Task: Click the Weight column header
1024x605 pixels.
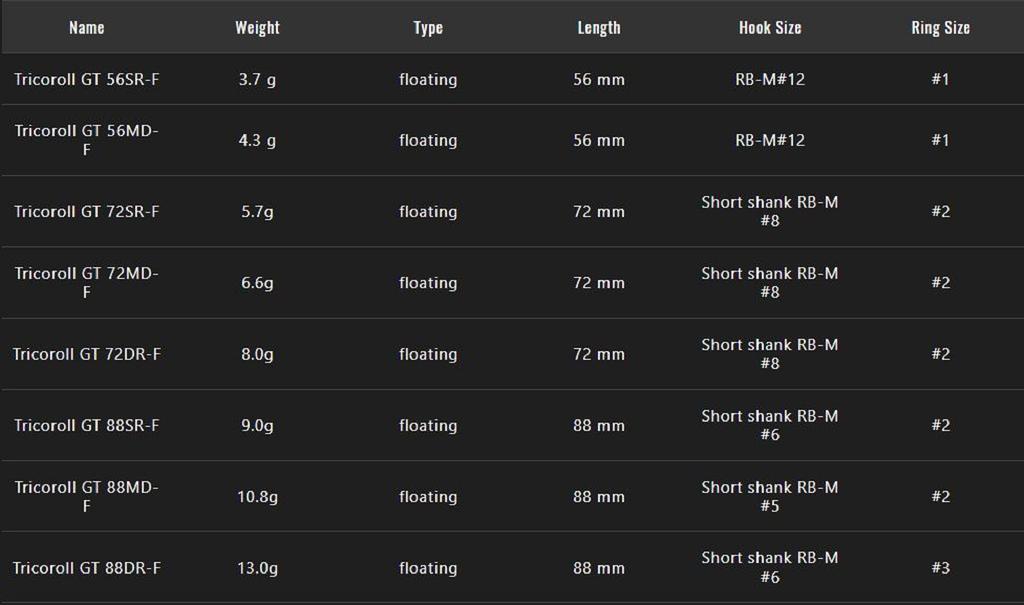Action: click(257, 28)
